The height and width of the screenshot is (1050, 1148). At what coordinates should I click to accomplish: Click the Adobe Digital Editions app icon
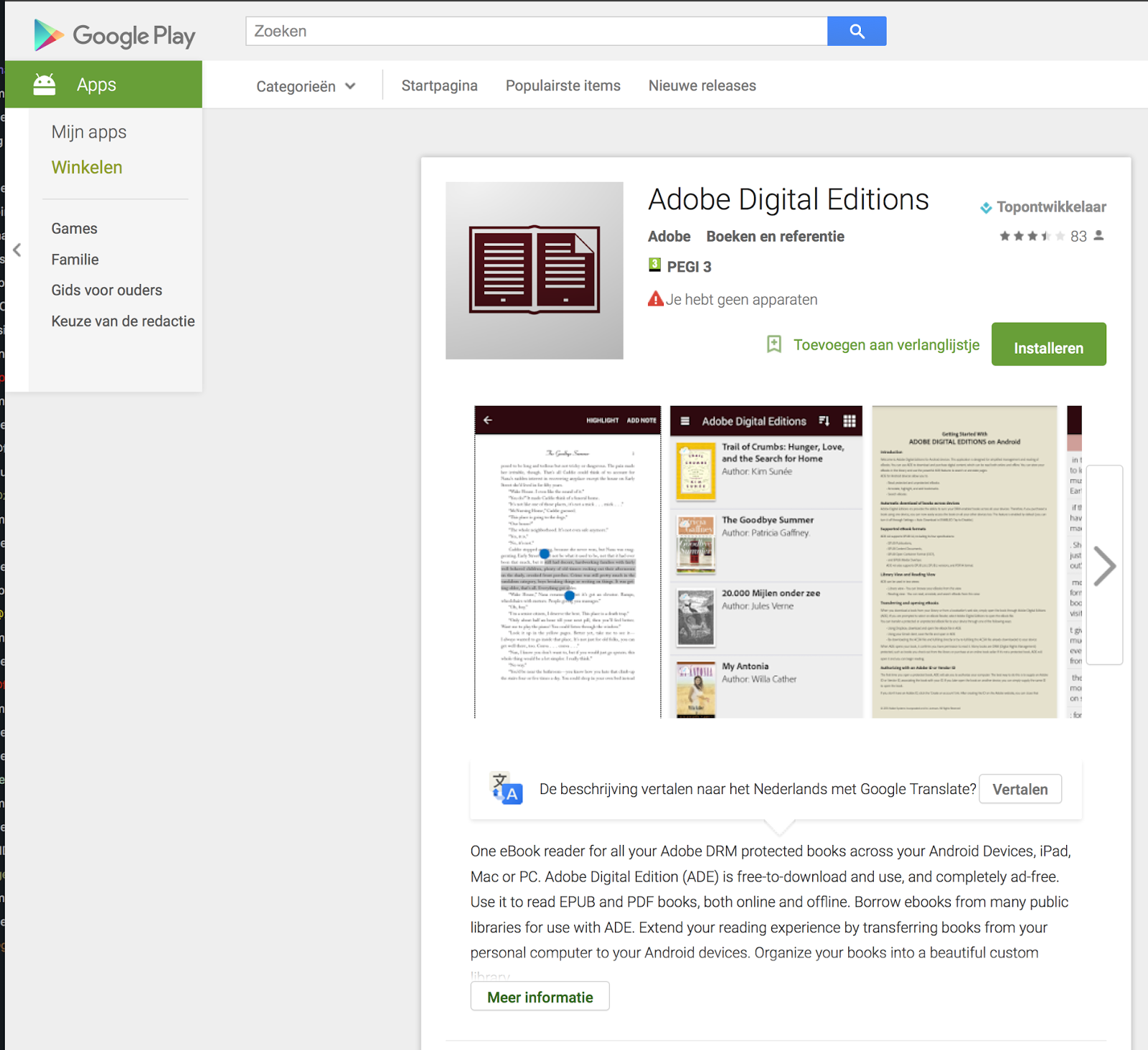535,270
